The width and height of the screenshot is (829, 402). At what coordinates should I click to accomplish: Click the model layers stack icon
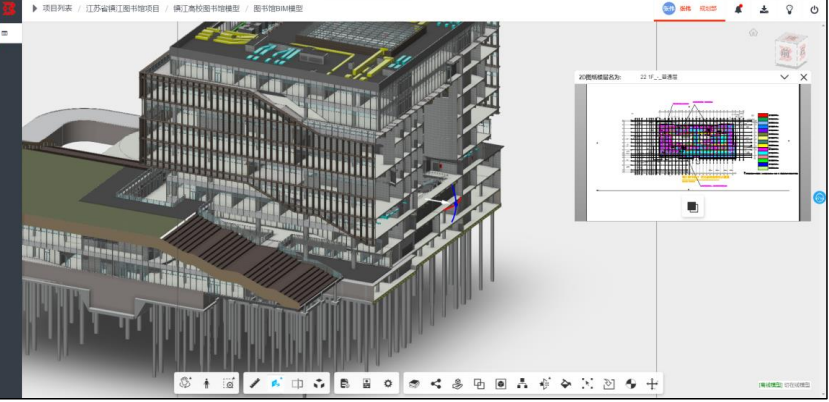(x=414, y=384)
